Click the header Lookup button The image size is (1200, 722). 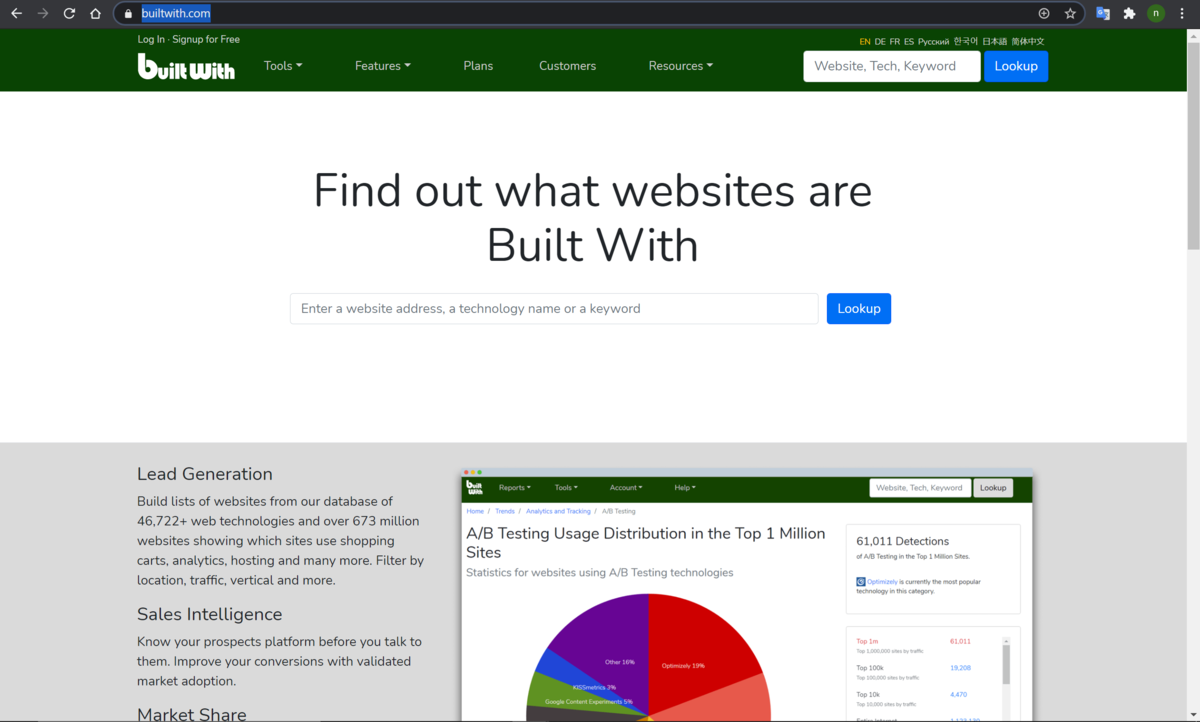(x=1016, y=66)
